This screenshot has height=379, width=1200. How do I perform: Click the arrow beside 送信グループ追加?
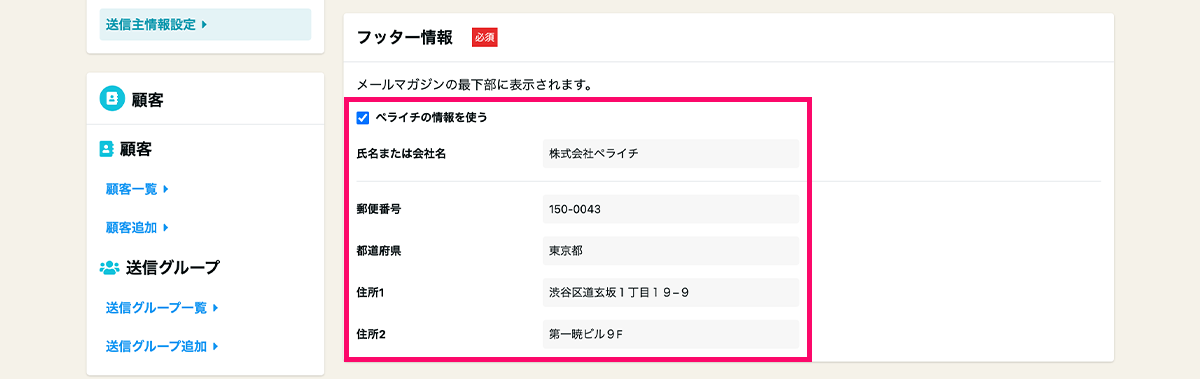coord(215,346)
